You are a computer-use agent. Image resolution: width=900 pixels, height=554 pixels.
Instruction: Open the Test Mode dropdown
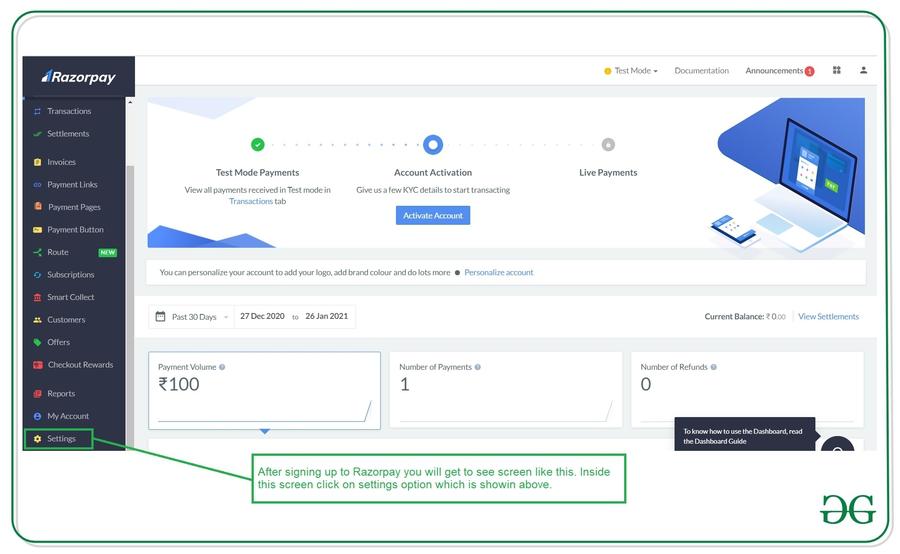631,71
